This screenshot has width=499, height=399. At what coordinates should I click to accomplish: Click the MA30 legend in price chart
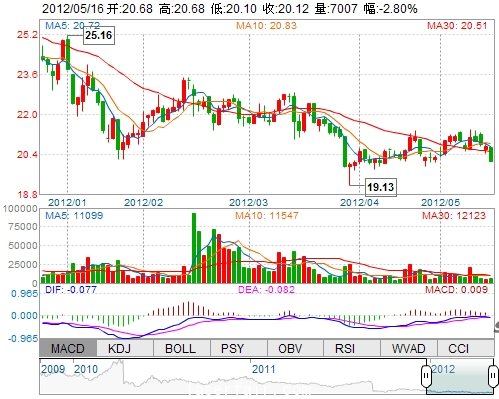457,25
